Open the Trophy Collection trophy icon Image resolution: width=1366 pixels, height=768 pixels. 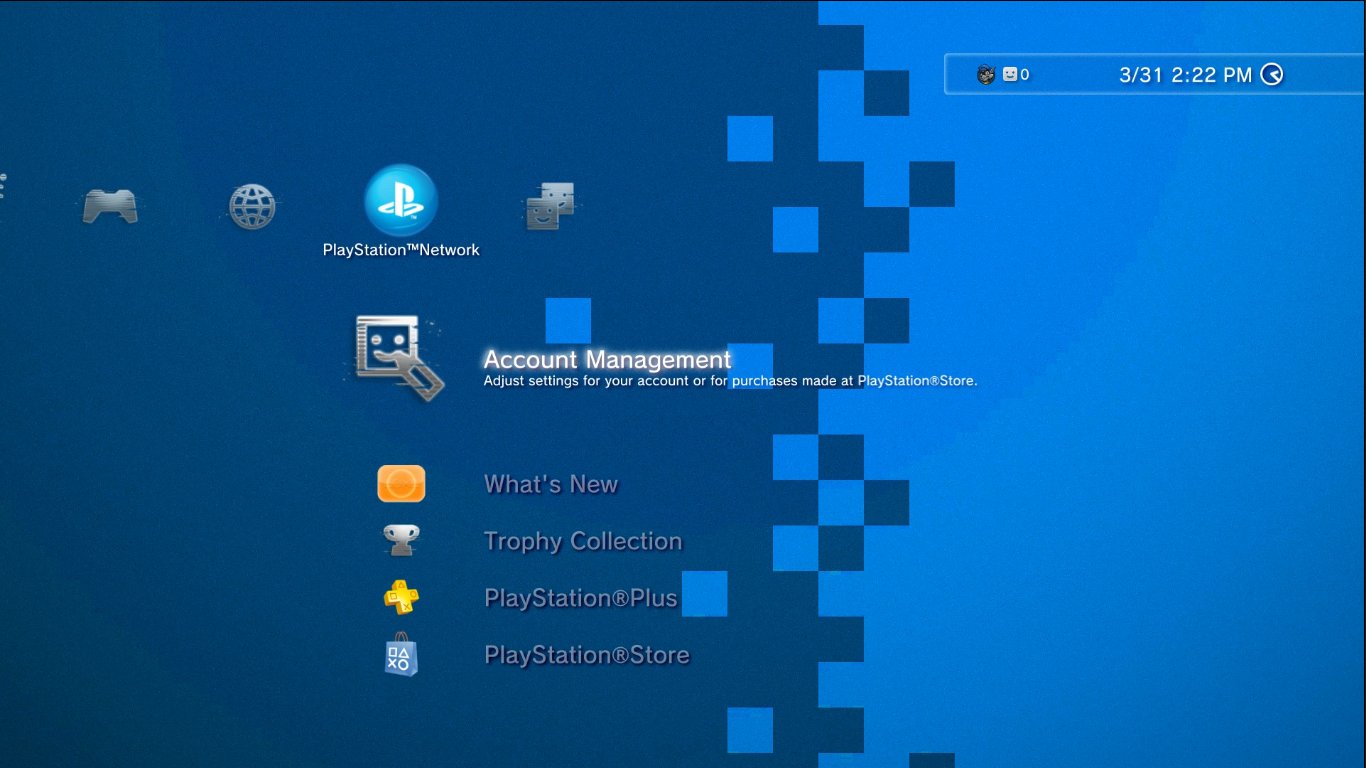point(401,541)
